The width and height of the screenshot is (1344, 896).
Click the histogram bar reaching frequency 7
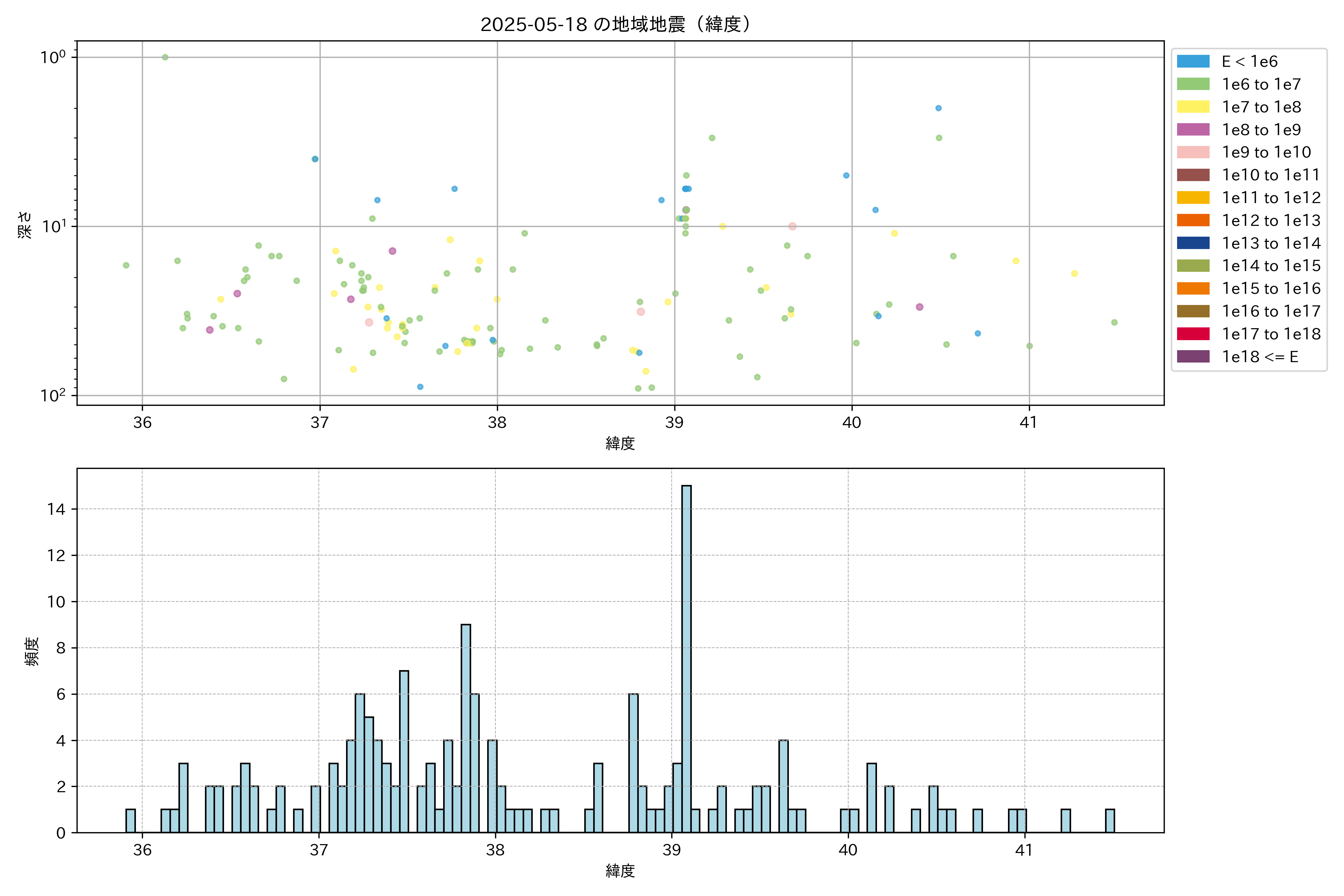coord(404,752)
